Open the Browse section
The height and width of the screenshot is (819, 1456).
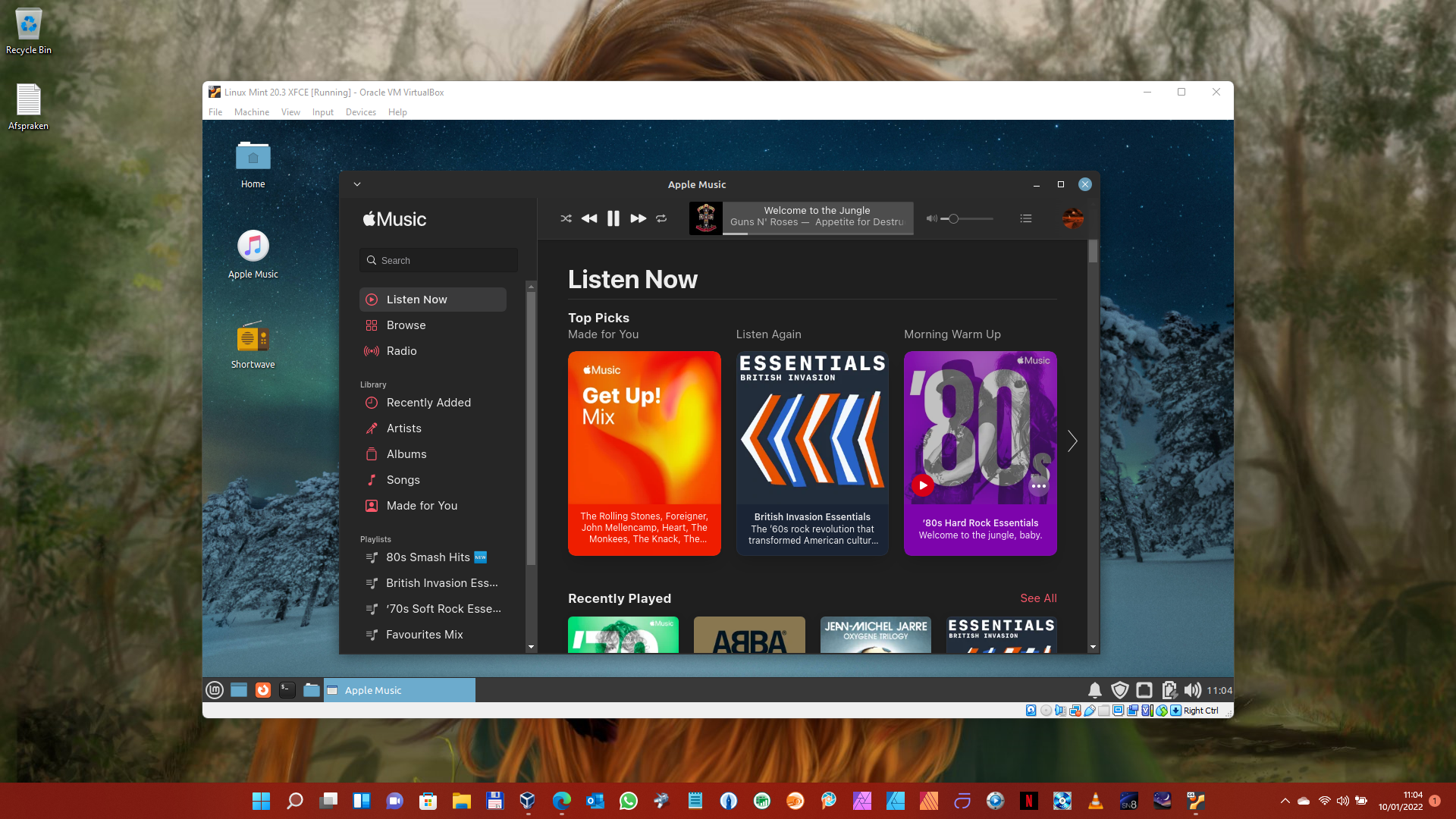(406, 325)
